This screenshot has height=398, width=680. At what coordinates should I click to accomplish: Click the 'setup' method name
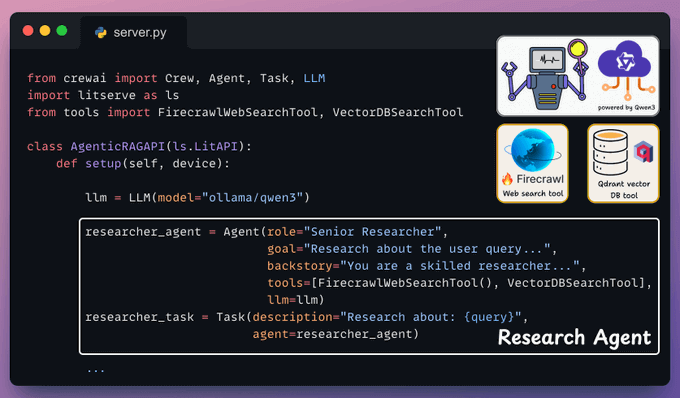103,164
